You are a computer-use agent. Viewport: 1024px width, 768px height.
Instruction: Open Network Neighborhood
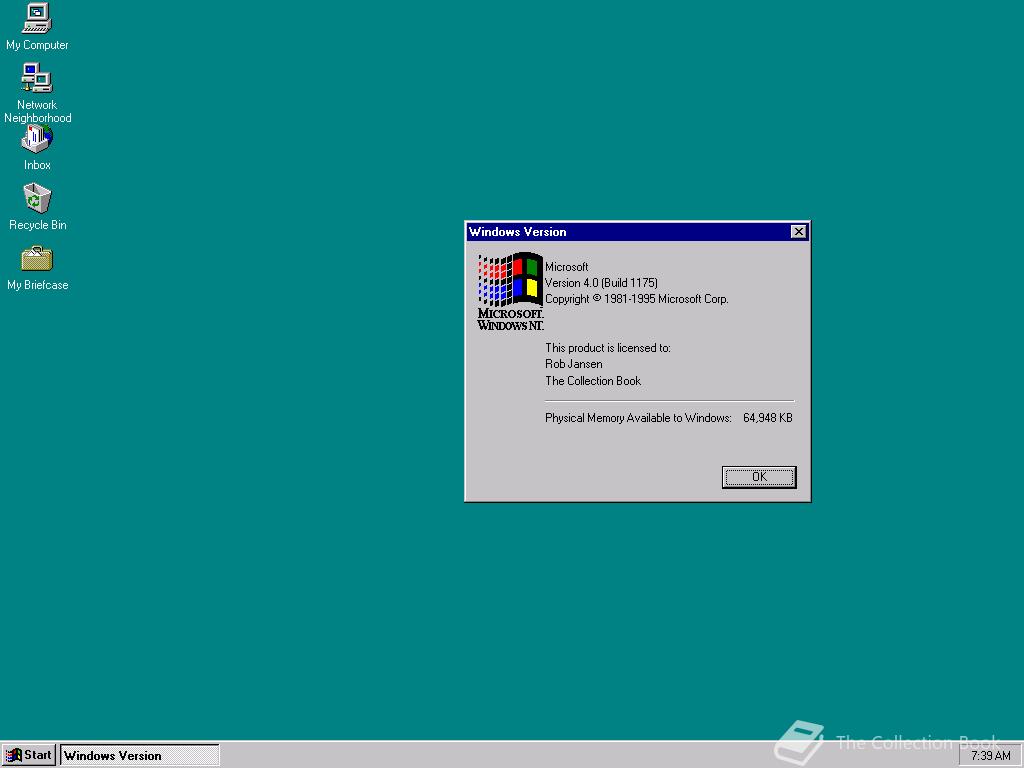coord(36,78)
